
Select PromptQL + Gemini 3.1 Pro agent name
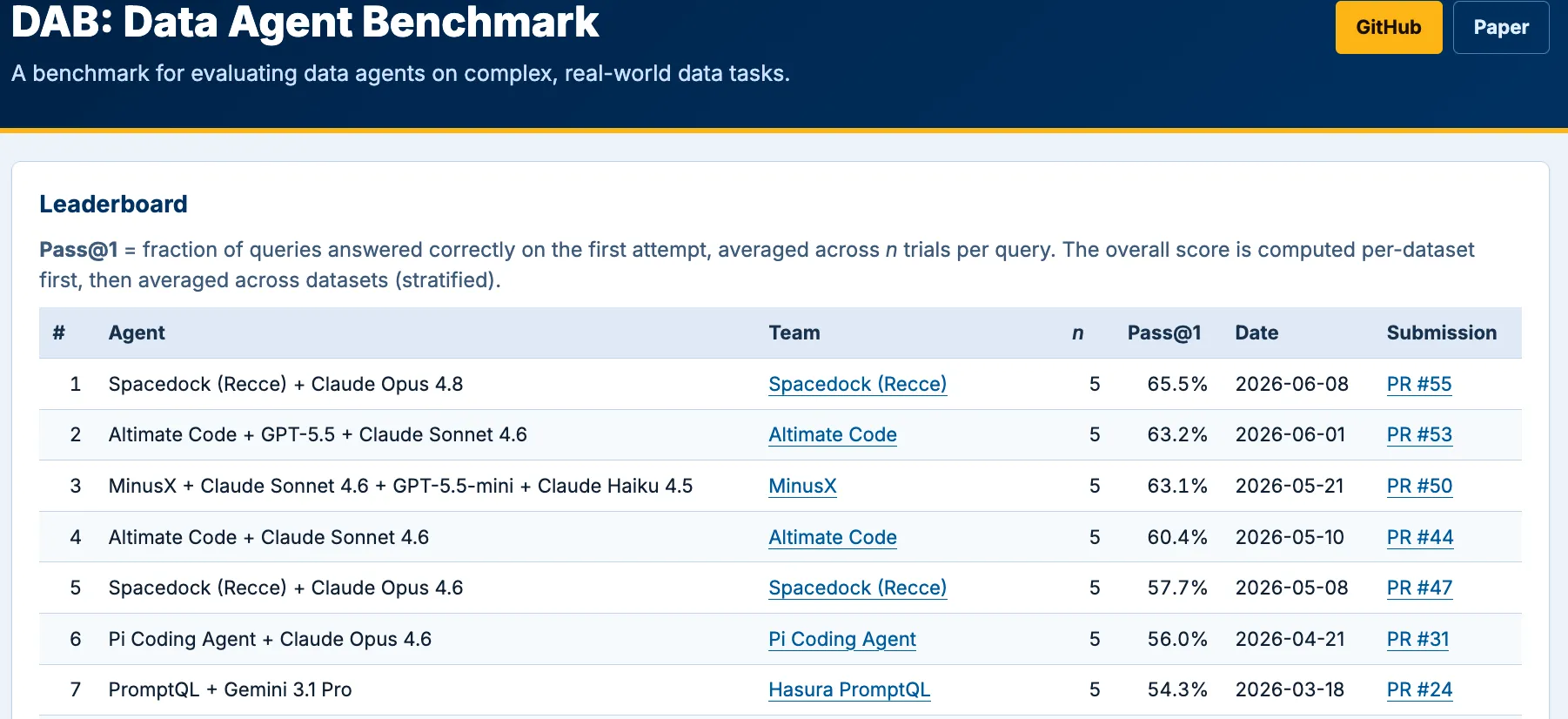231,689
